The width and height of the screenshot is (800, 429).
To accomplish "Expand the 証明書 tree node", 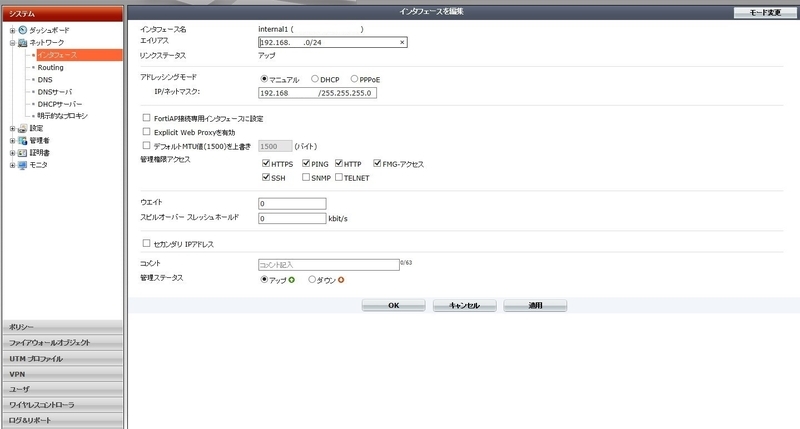I will (13, 153).
